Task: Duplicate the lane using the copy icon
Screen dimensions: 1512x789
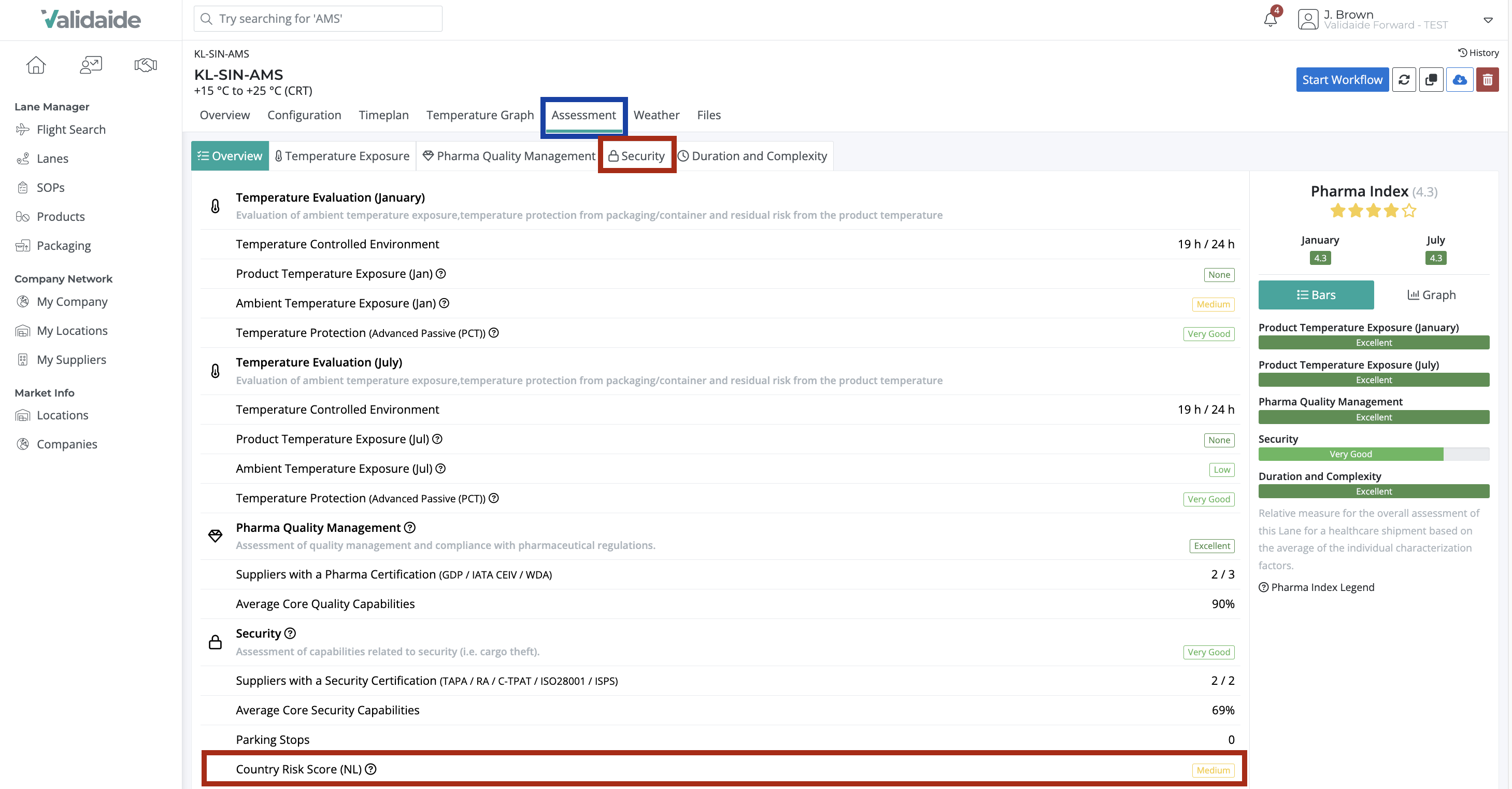Action: pos(1431,79)
